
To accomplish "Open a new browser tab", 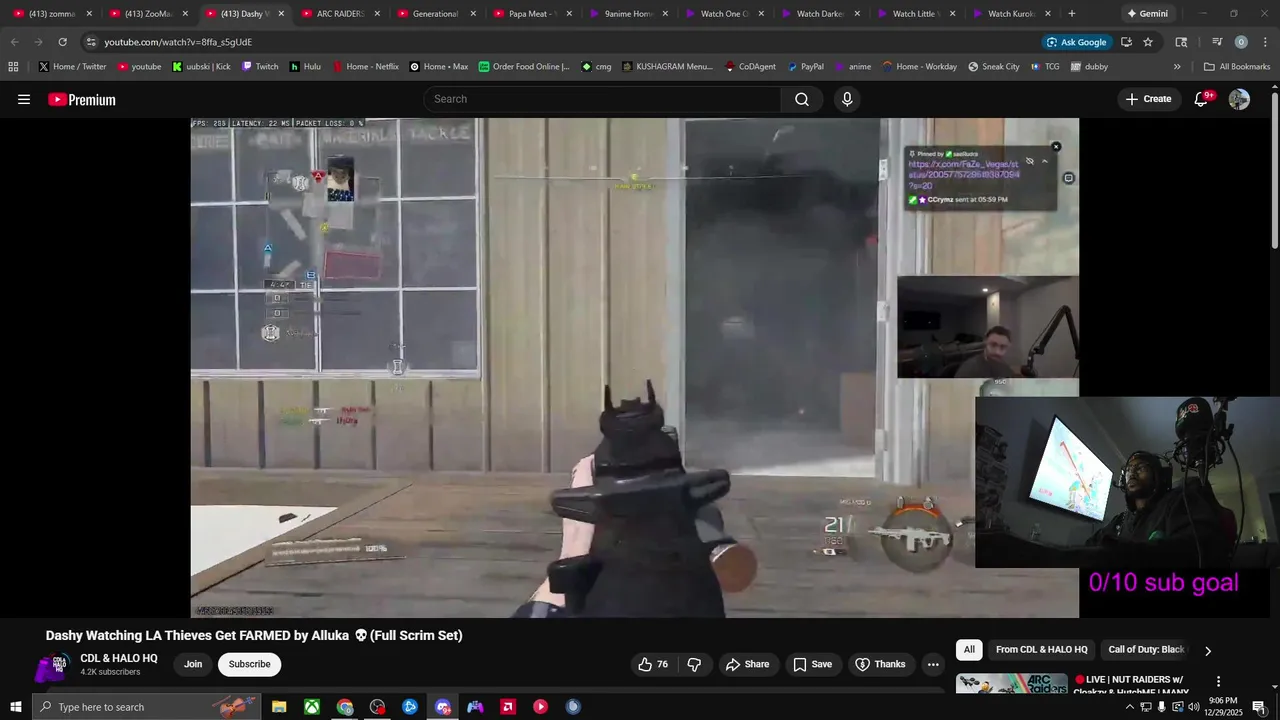I will (x=1072, y=14).
